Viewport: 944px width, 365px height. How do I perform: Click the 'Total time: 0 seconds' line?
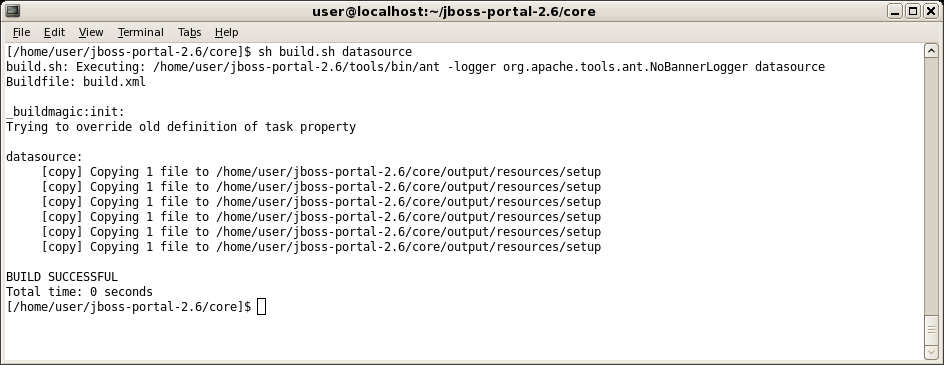point(79,292)
